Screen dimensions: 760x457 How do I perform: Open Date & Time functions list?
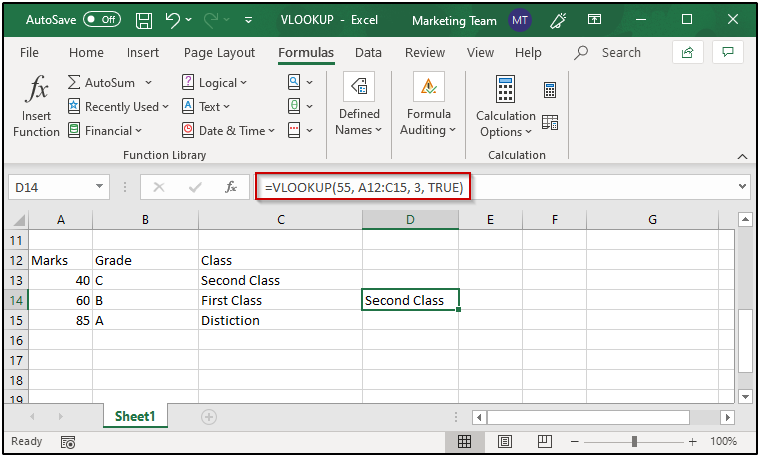[x=228, y=130]
